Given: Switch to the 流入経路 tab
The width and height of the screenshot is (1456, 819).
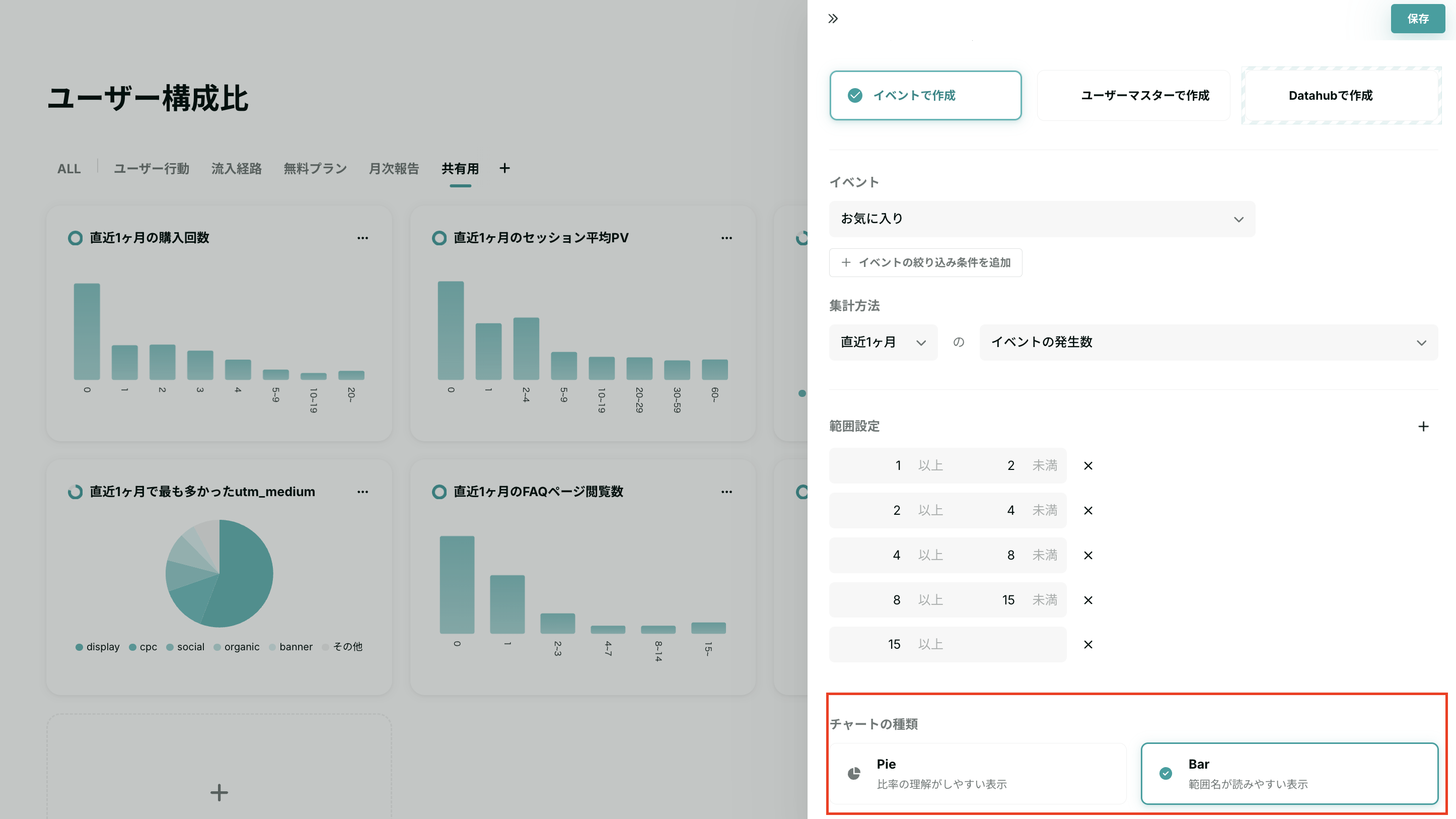Looking at the screenshot, I should [x=236, y=169].
